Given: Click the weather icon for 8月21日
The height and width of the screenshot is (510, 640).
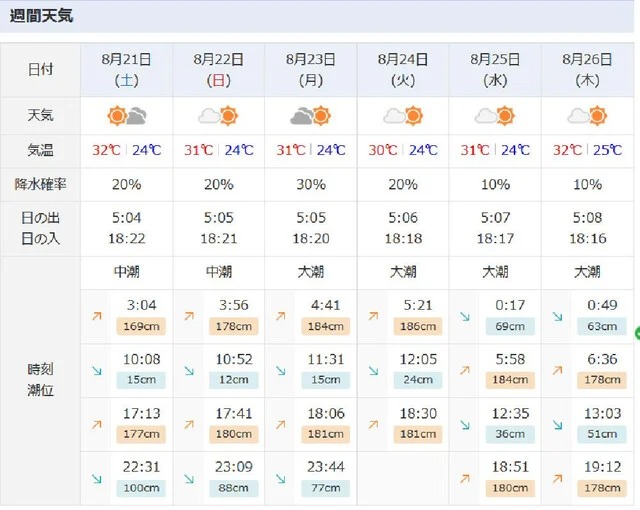Looking at the screenshot, I should point(127,116).
